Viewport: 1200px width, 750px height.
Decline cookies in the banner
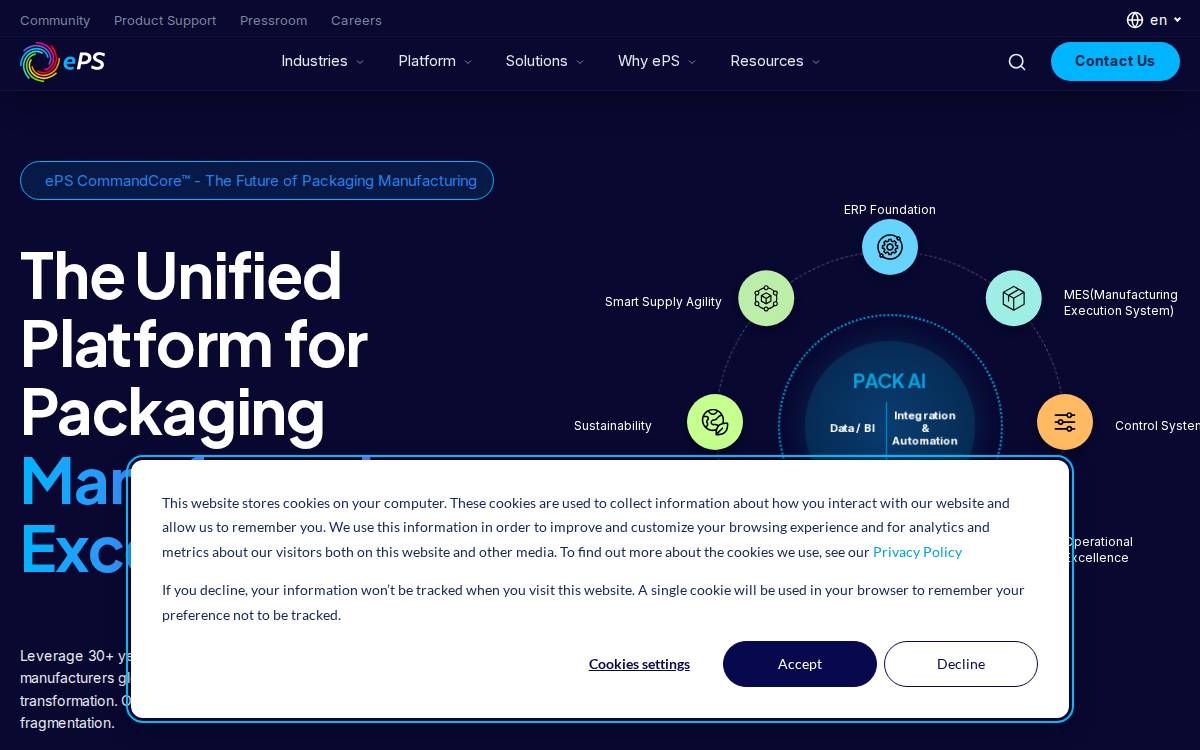click(961, 664)
